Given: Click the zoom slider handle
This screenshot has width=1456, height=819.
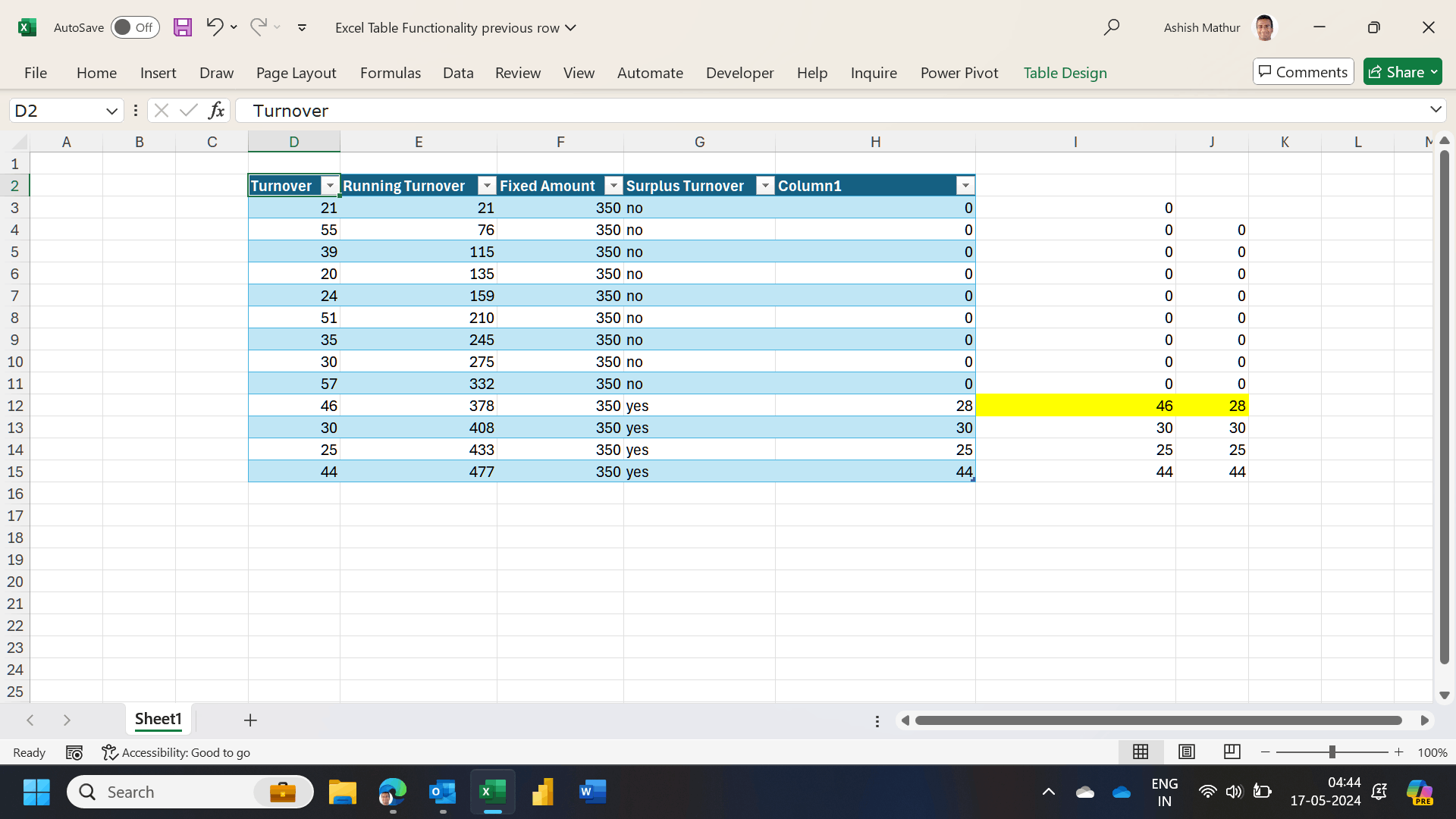Looking at the screenshot, I should tap(1332, 752).
